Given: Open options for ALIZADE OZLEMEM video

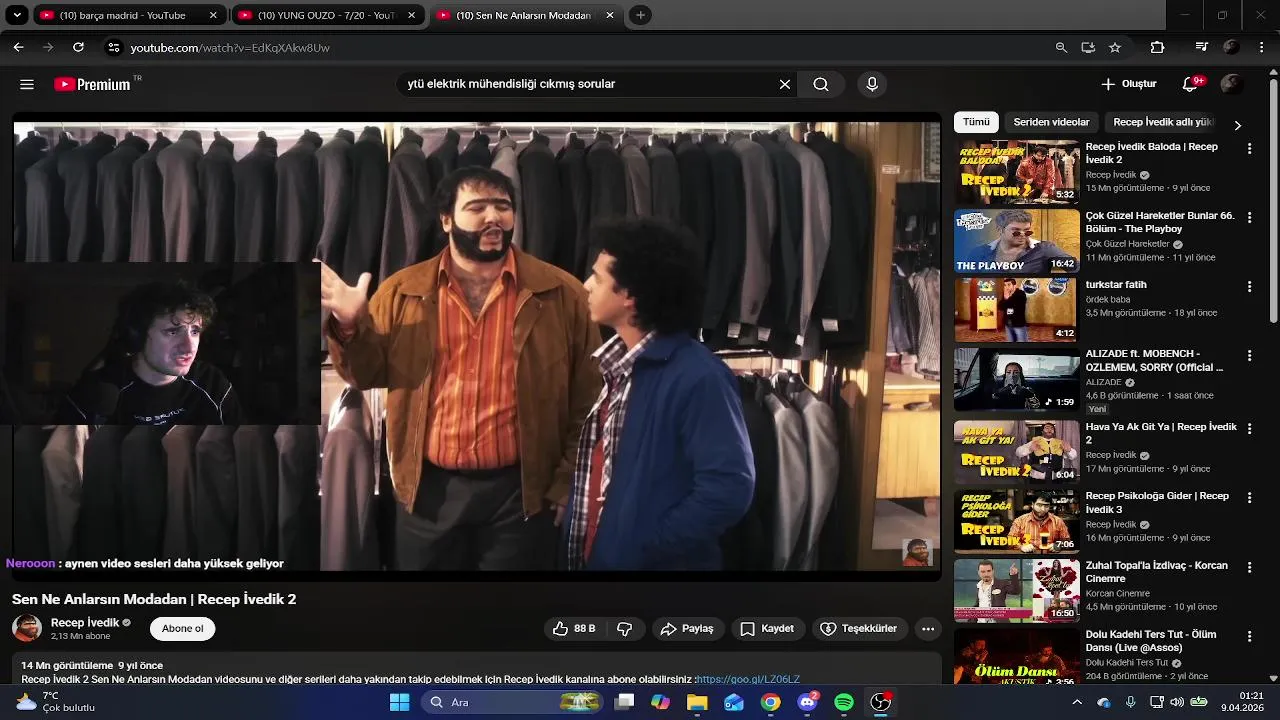Looking at the screenshot, I should tap(1249, 355).
